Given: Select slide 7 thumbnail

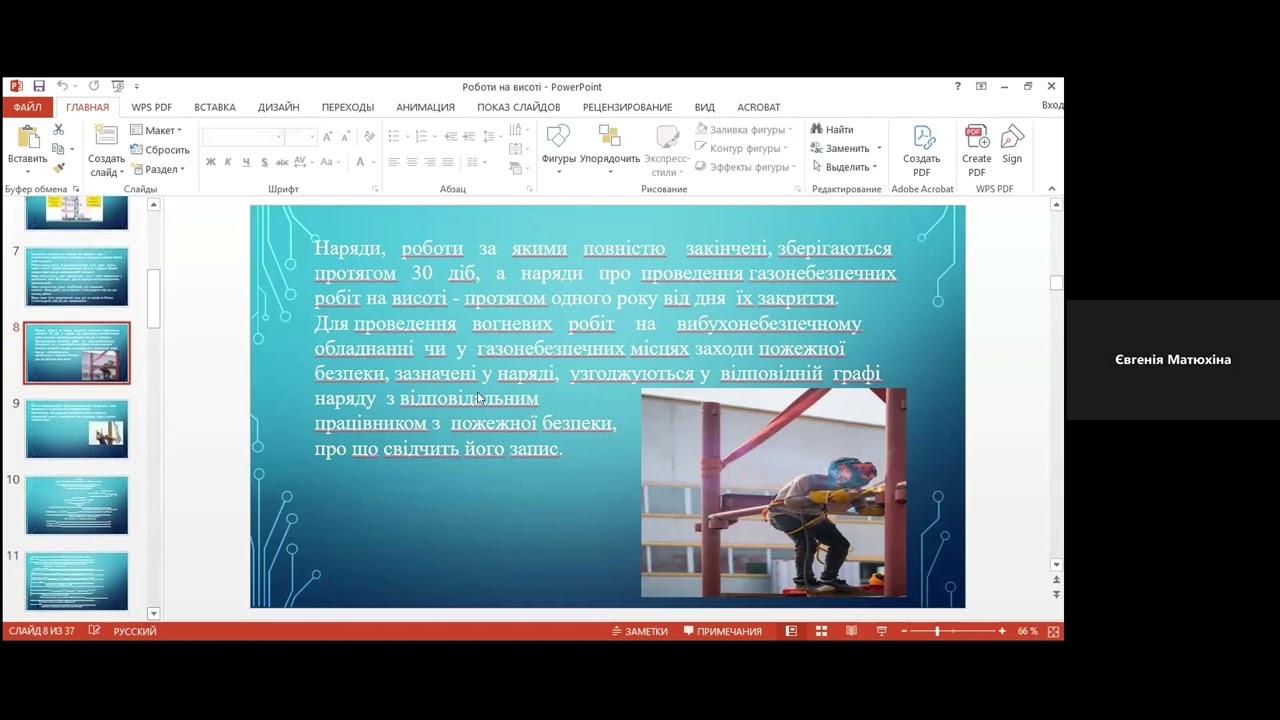Looking at the screenshot, I should 77,277.
